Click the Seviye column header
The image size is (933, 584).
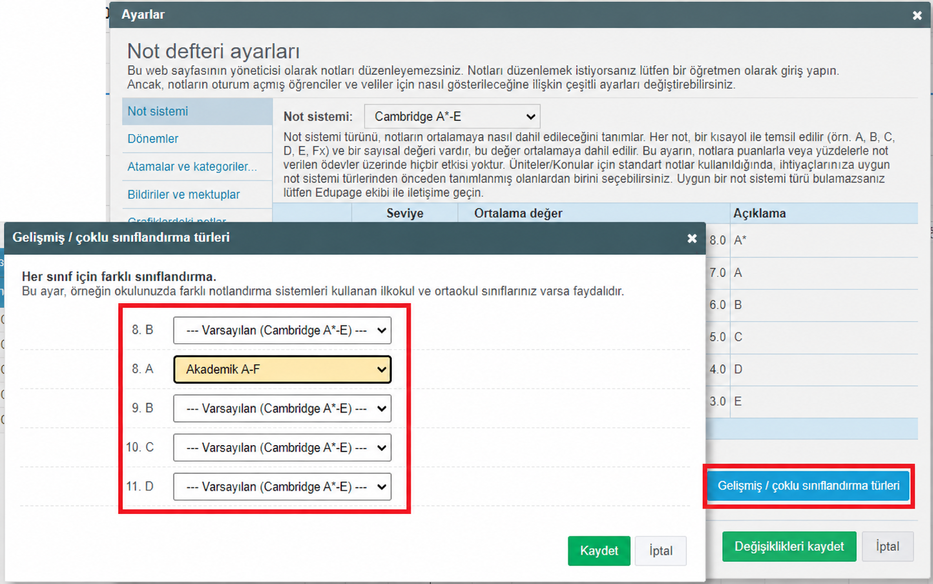pos(405,213)
